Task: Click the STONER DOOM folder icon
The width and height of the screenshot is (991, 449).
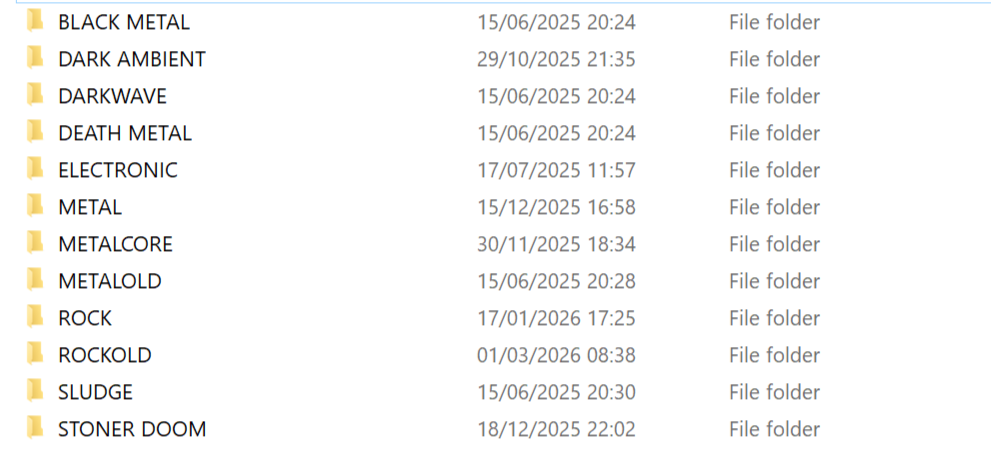Action: click(35, 429)
